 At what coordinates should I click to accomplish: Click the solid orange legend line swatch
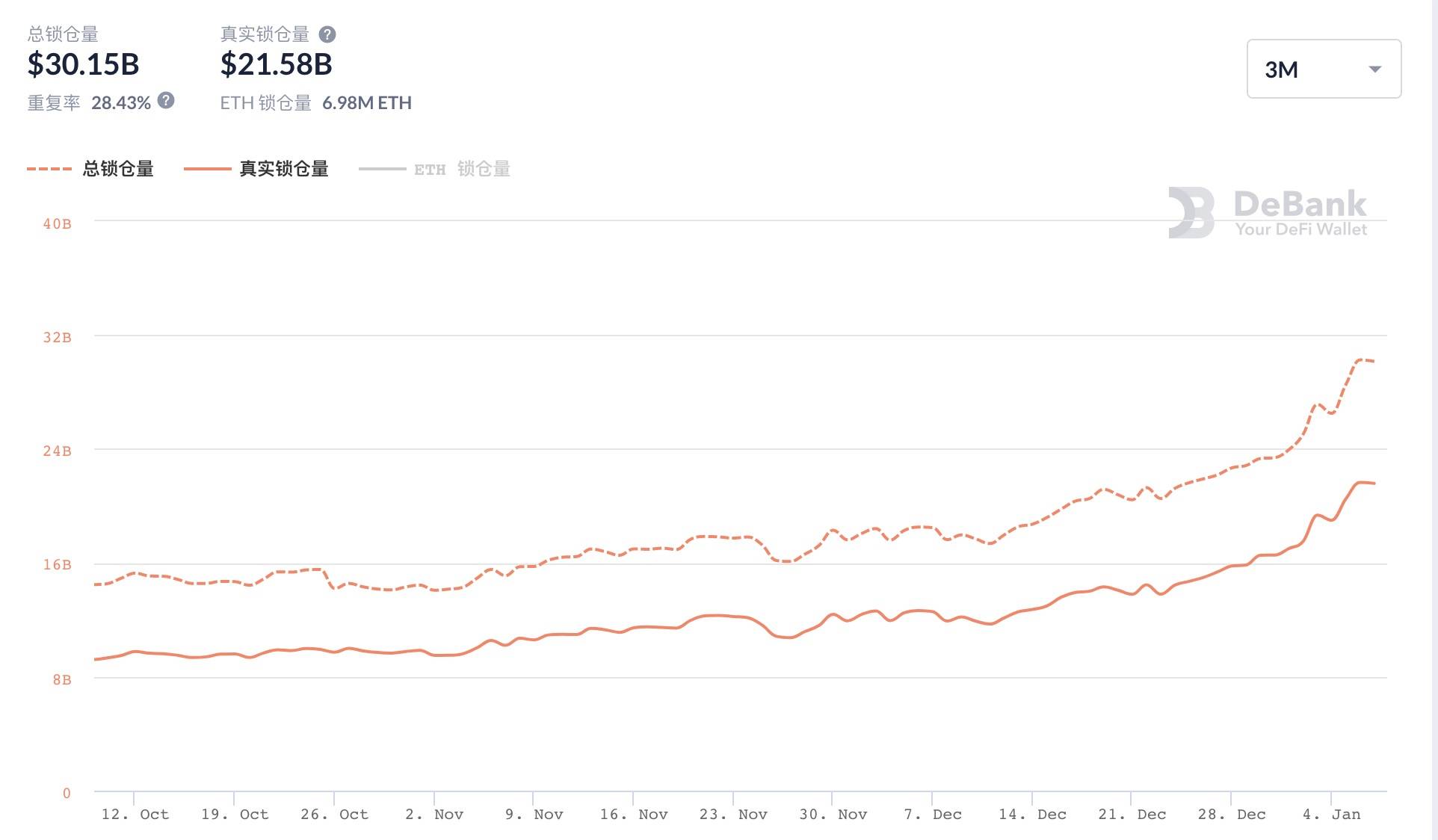point(207,169)
